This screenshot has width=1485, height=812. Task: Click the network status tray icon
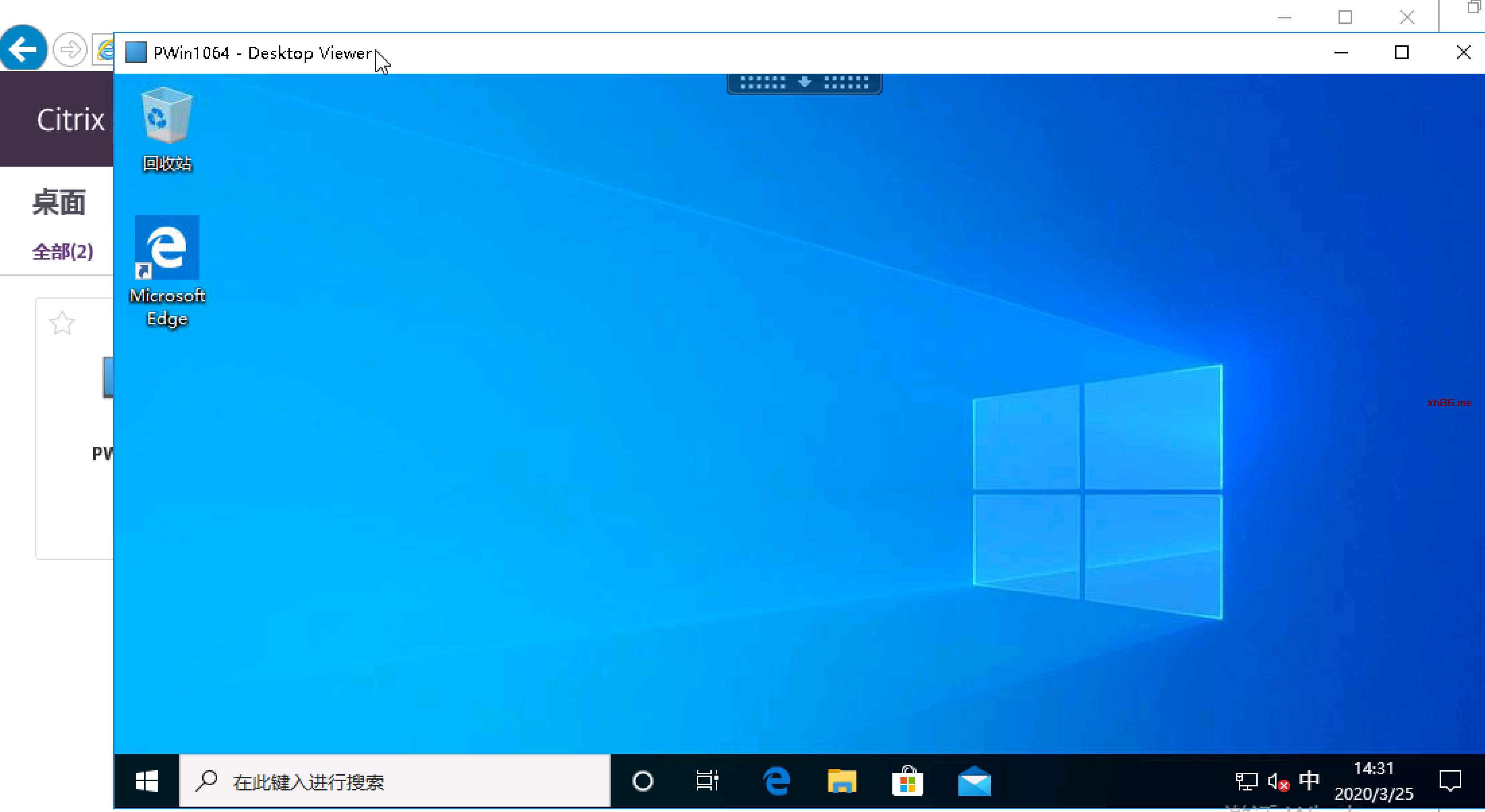click(1246, 781)
